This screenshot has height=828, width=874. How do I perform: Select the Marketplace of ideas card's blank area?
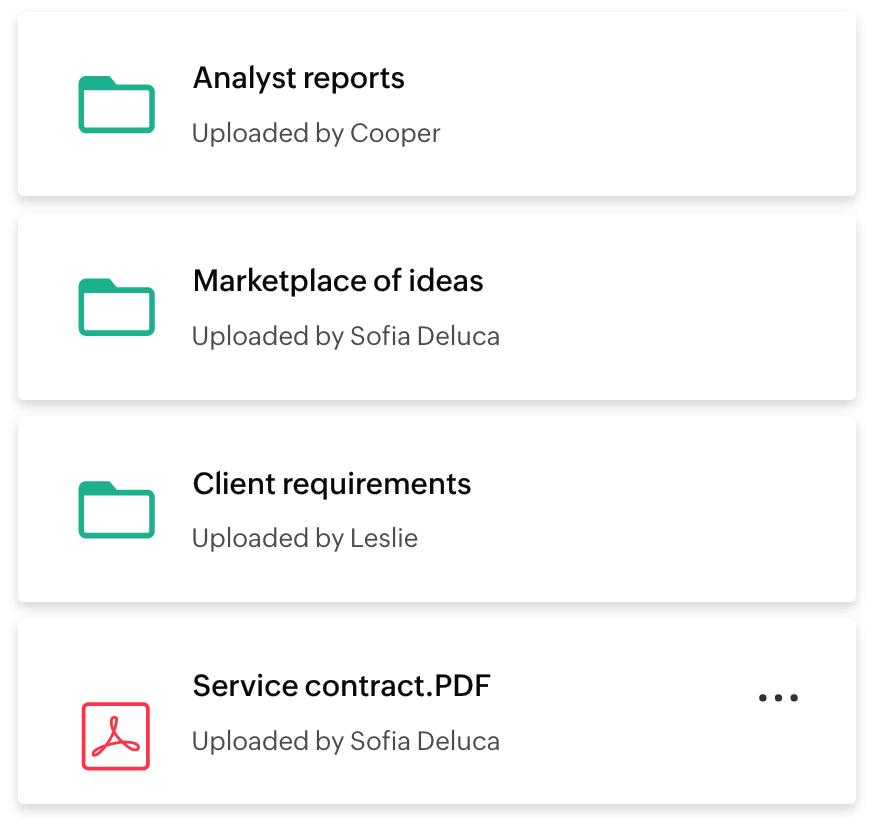(x=680, y=306)
